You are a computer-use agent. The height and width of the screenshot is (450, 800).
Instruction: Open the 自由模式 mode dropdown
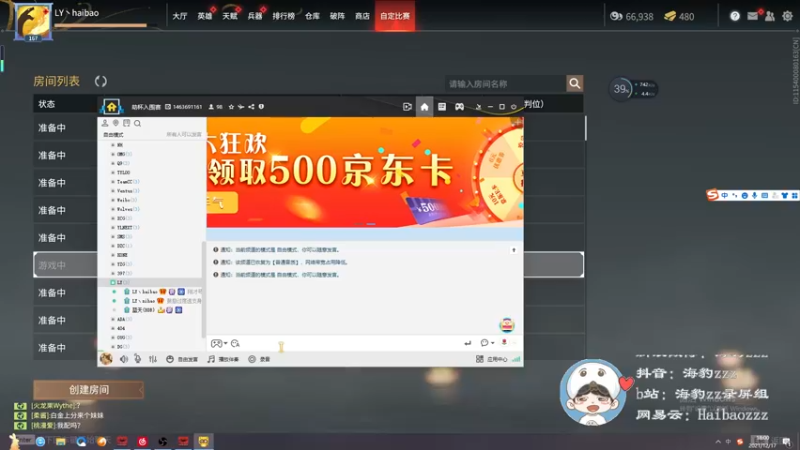[x=113, y=135]
